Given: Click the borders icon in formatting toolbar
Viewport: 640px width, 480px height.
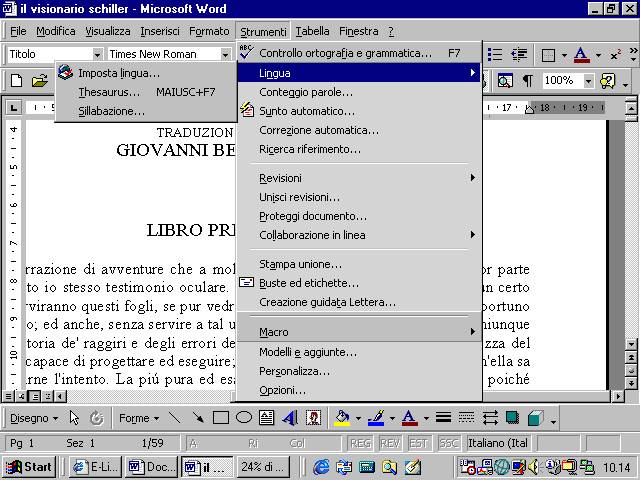Looking at the screenshot, I should pyautogui.click(x=548, y=55).
